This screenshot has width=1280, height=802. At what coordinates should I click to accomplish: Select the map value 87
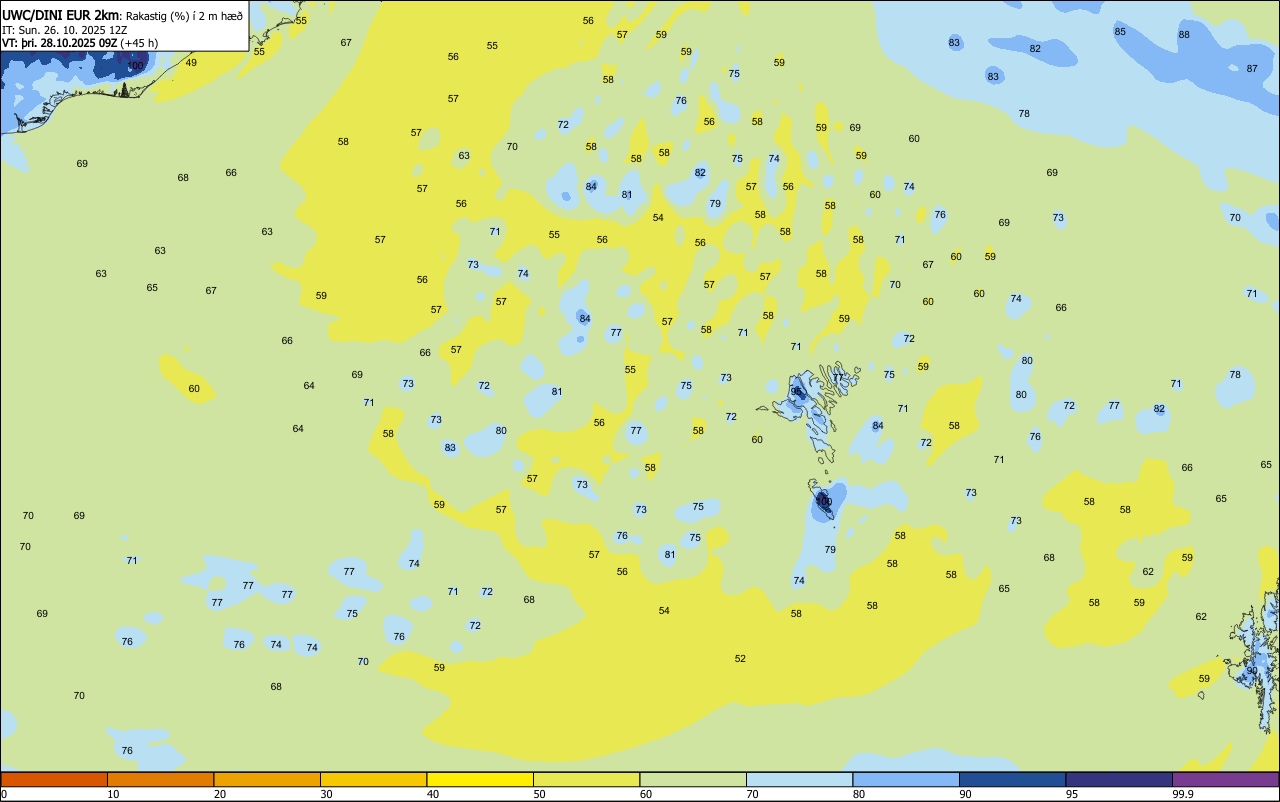pos(1252,68)
